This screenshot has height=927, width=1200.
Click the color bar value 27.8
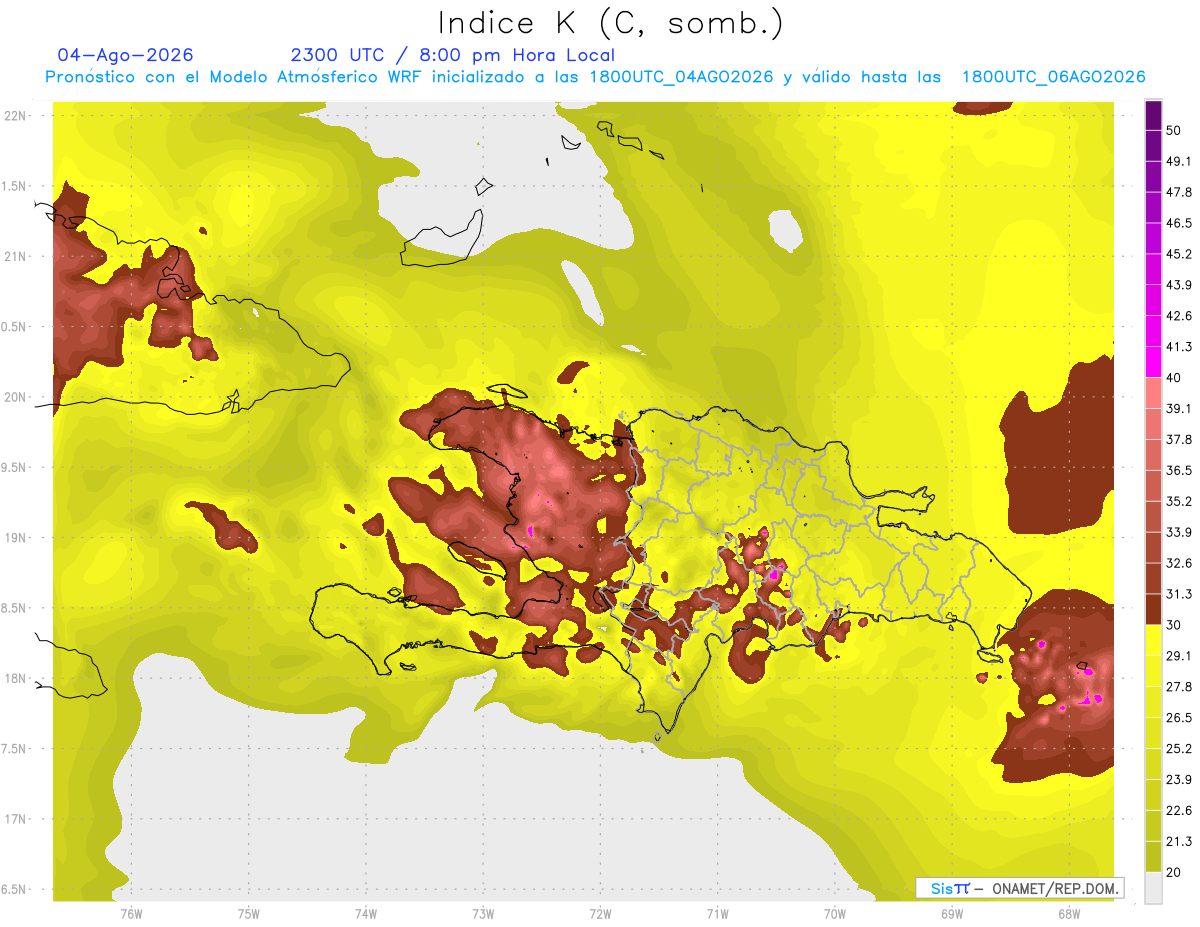click(1179, 687)
